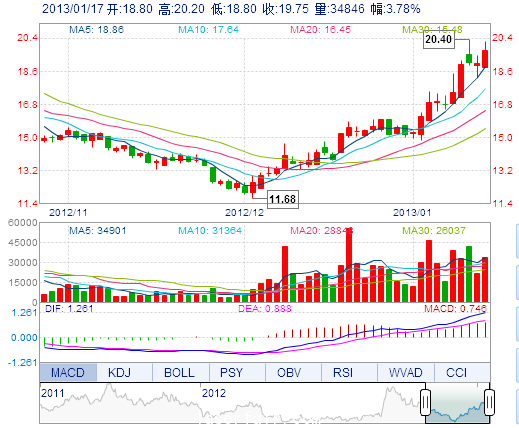Click the DIF: 1.261 value label

coord(69,308)
